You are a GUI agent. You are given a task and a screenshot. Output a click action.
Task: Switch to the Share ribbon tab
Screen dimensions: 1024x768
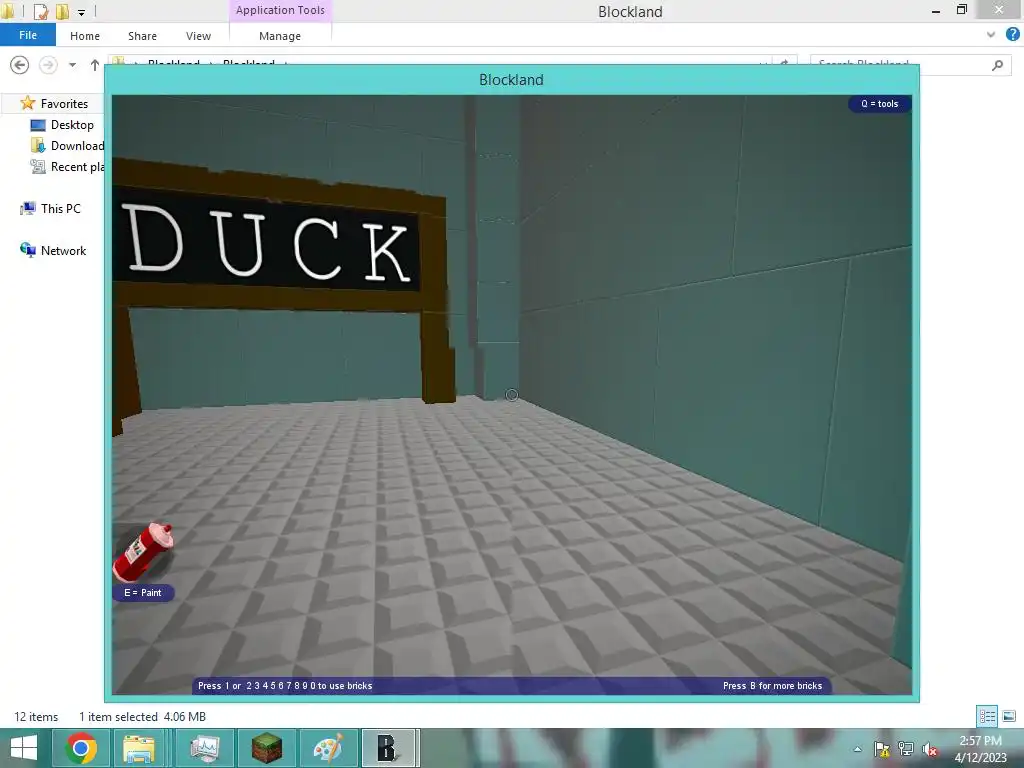pos(142,36)
